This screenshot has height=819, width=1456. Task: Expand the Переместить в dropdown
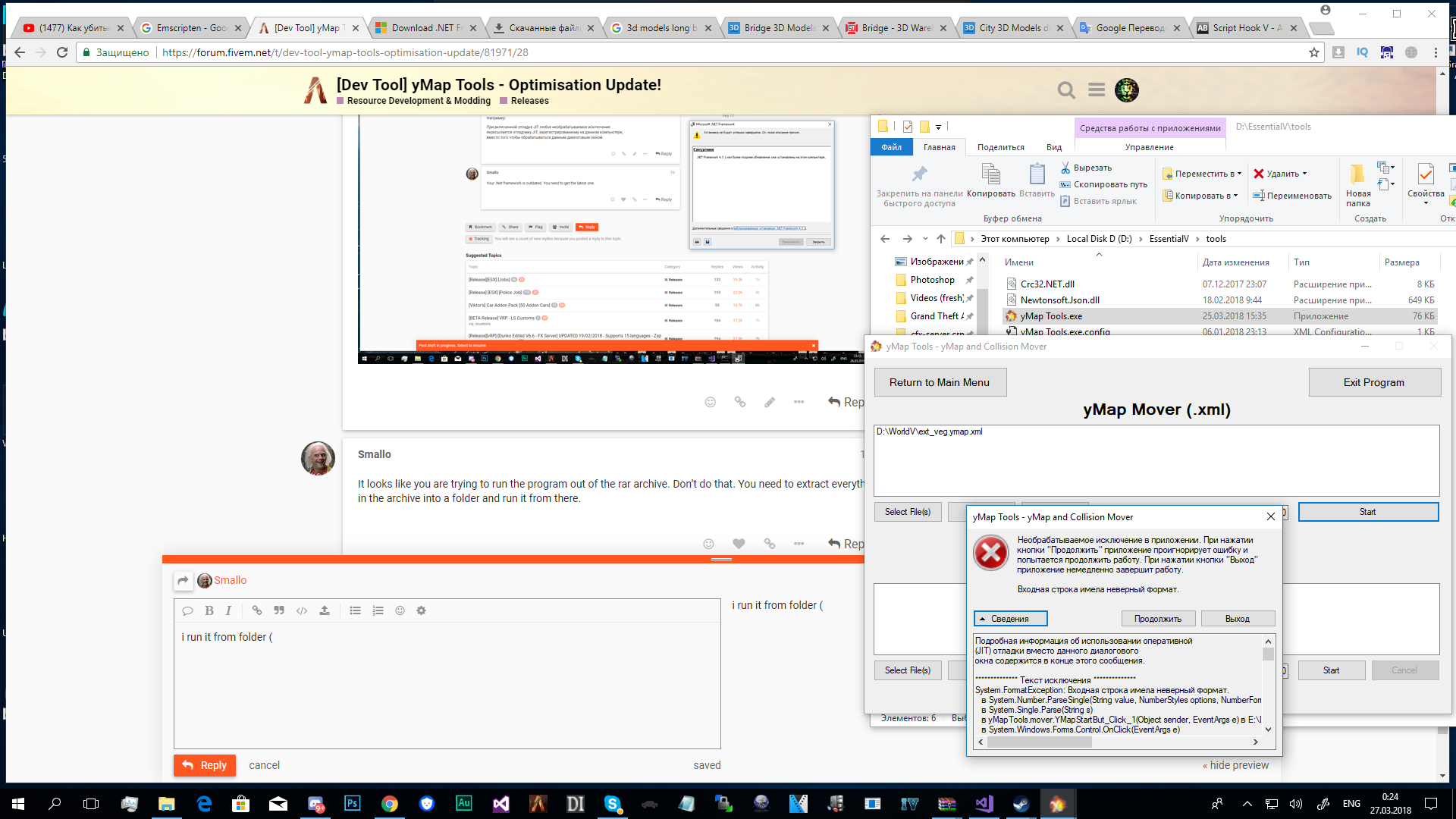coord(1239,173)
